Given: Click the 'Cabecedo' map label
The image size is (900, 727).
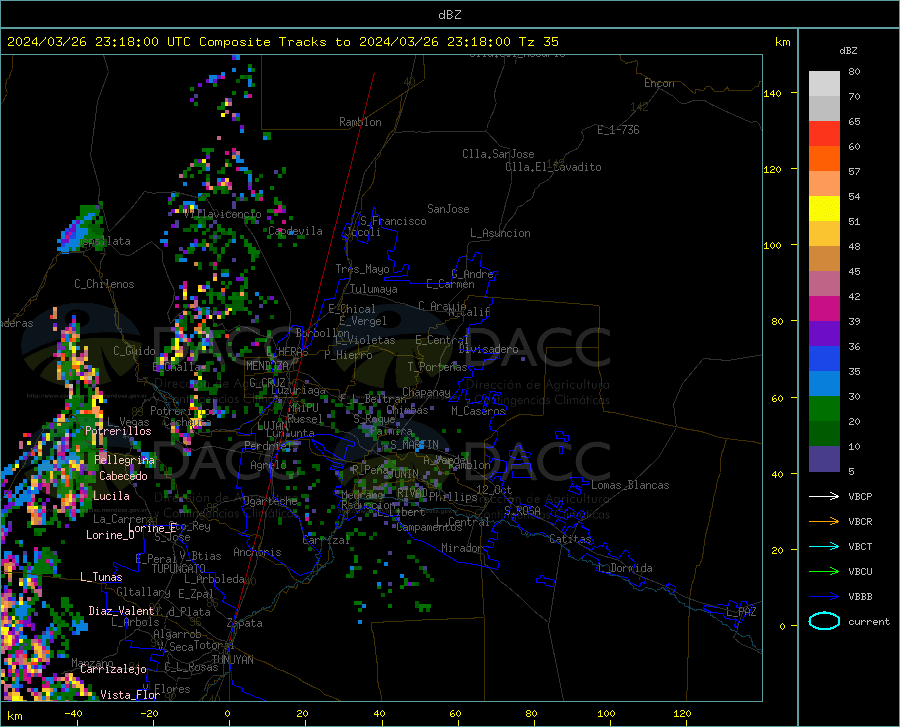Looking at the screenshot, I should (123, 476).
